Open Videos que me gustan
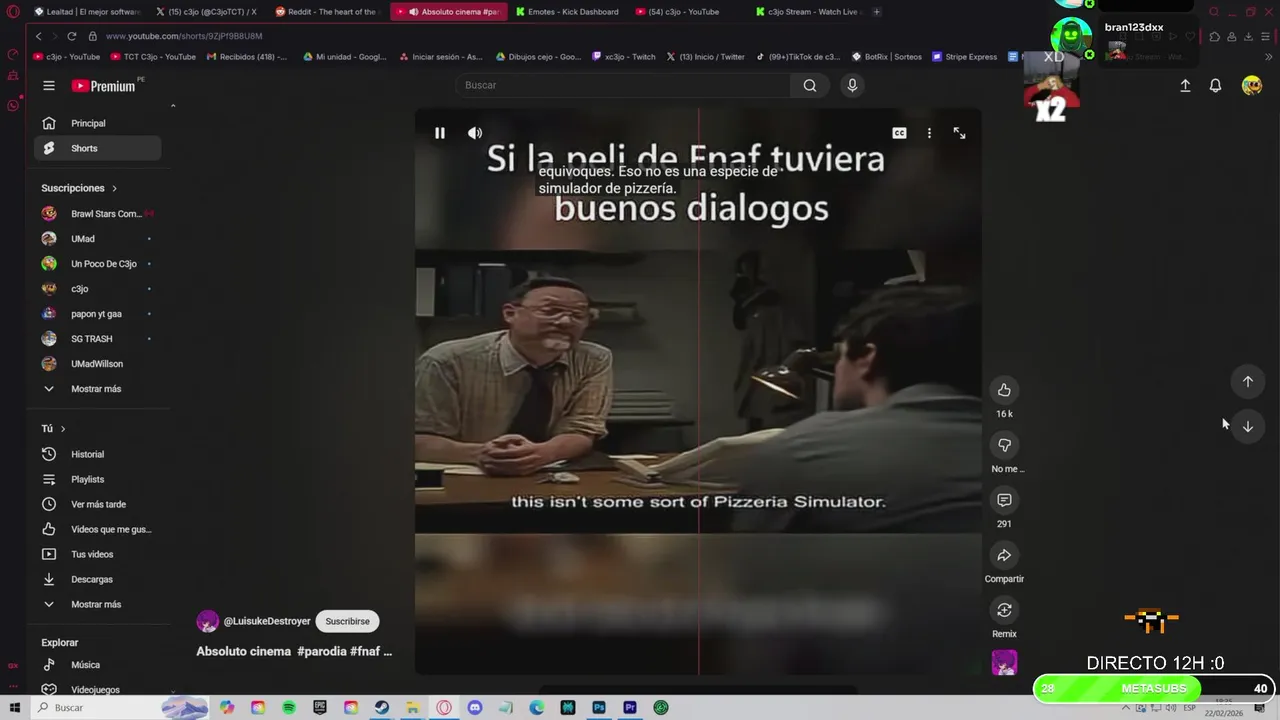1280x720 pixels. pyautogui.click(x=97, y=529)
